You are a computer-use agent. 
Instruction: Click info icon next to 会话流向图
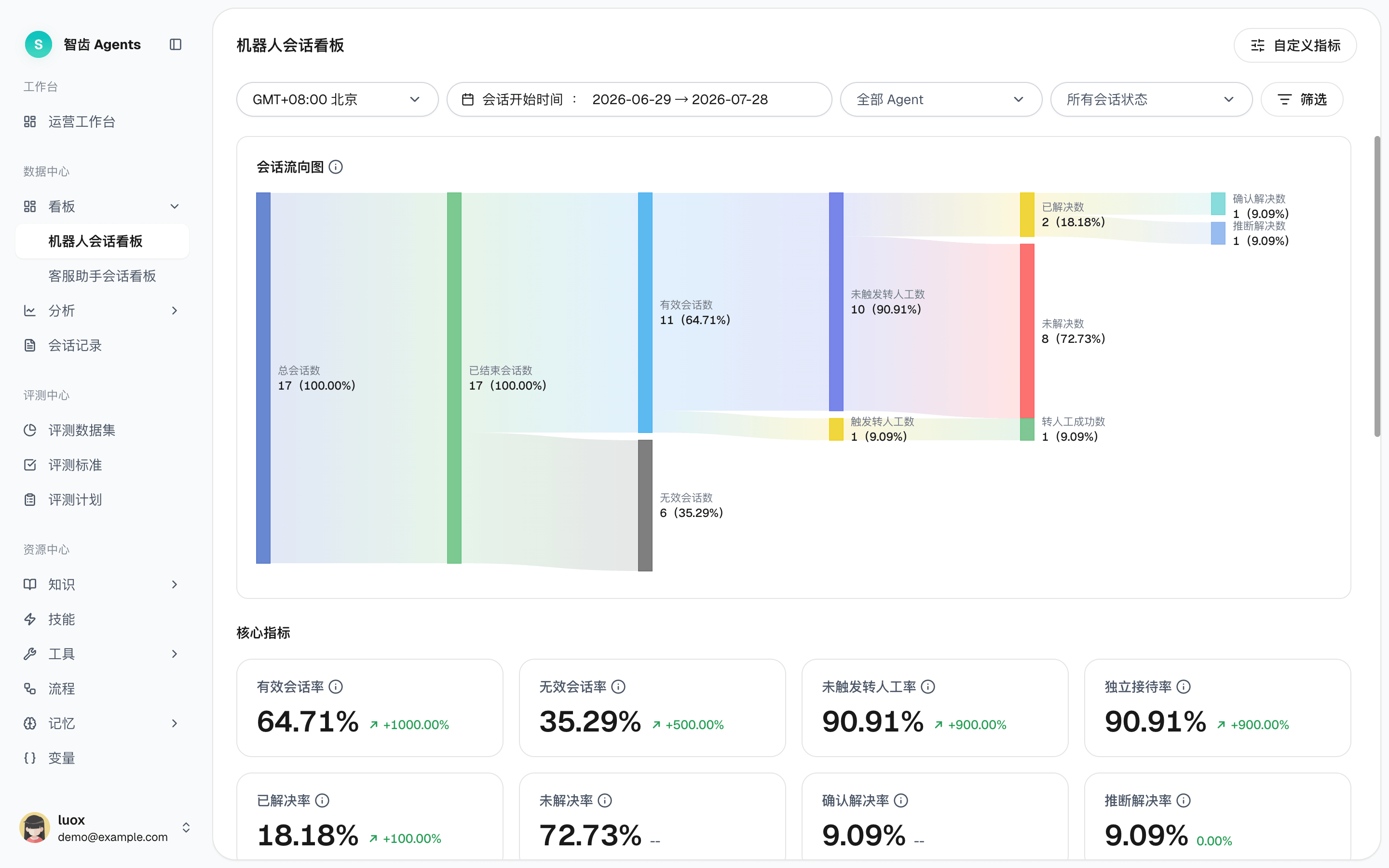[x=336, y=167]
